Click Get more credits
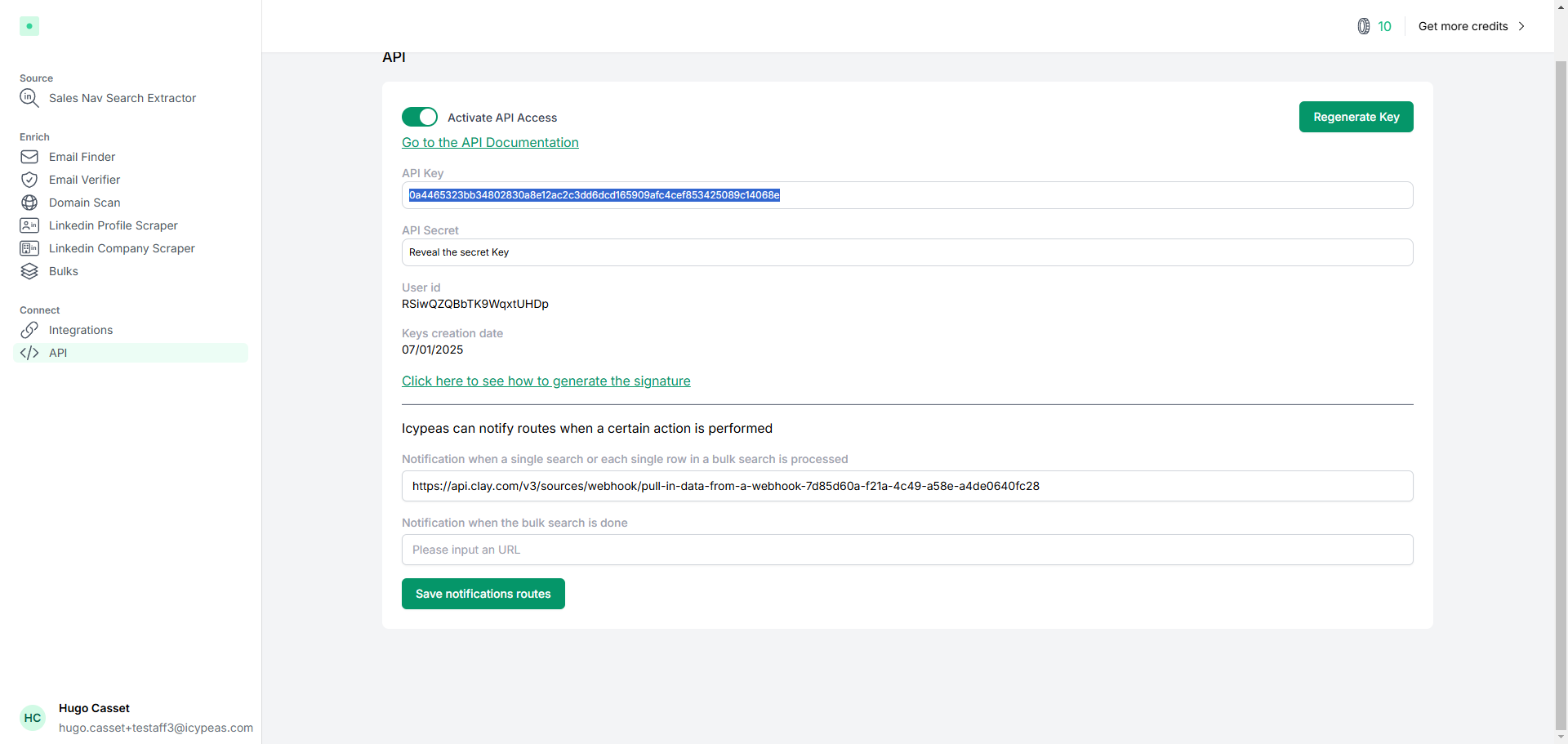The width and height of the screenshot is (1568, 744). (1463, 26)
